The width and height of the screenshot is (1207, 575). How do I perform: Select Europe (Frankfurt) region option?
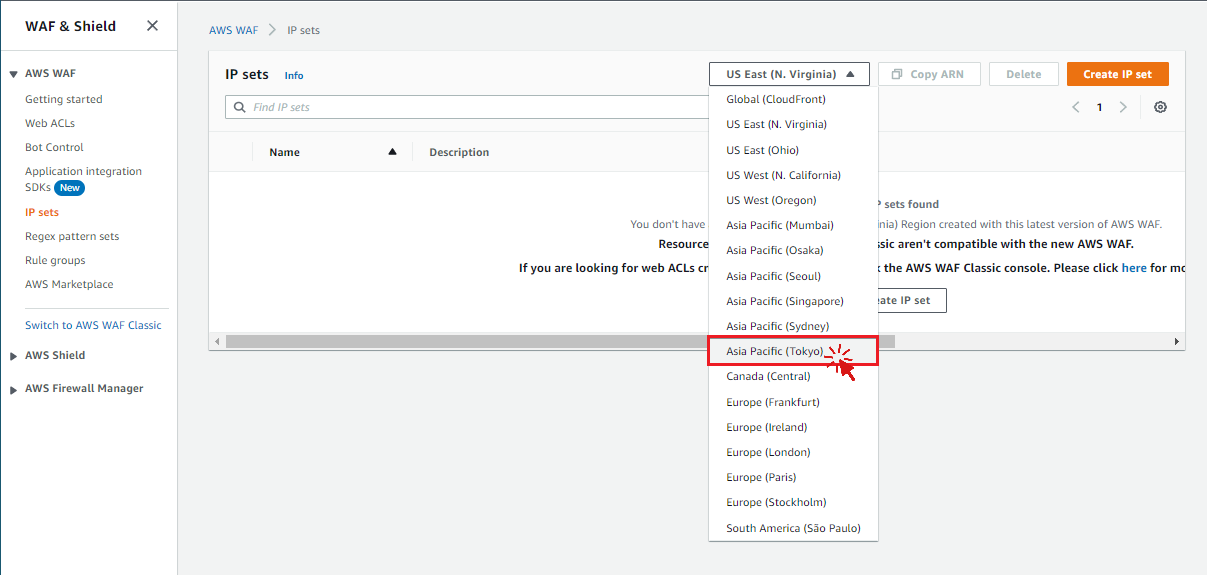pyautogui.click(x=772, y=402)
